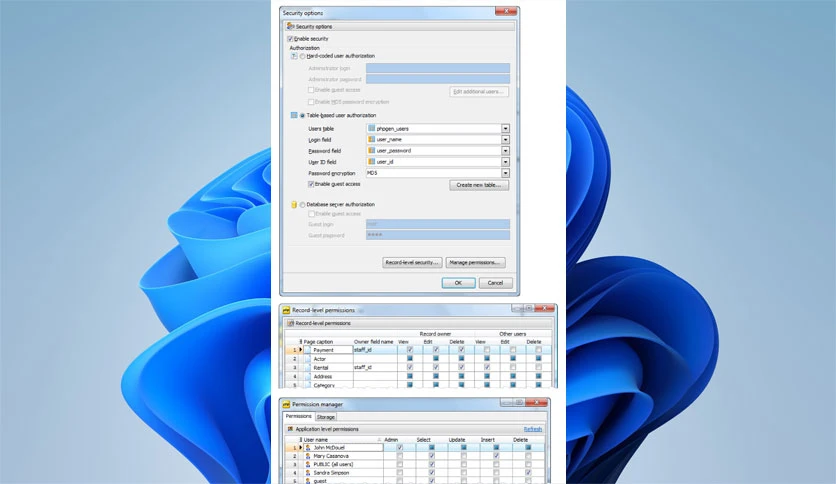Screen dimensions: 836x484
Task: Click the Manage permissions button
Action: [x=475, y=263]
